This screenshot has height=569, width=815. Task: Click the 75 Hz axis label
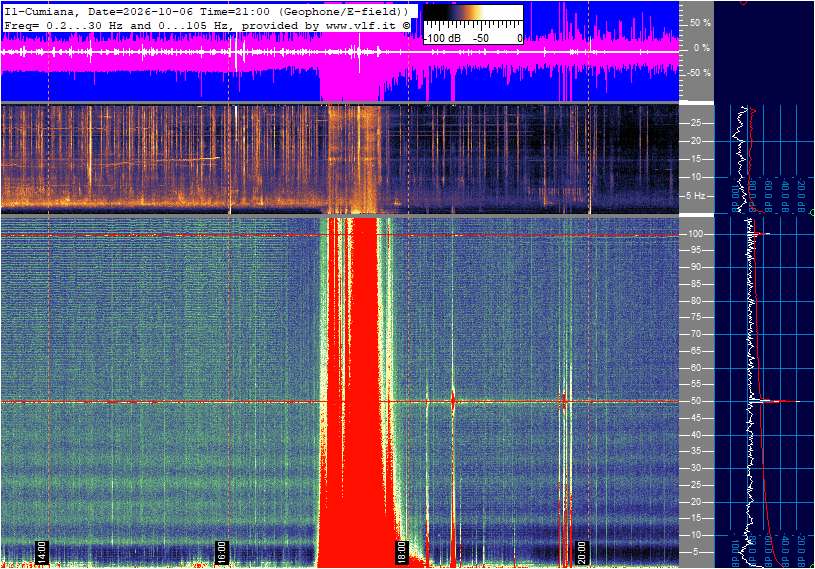coord(695,317)
